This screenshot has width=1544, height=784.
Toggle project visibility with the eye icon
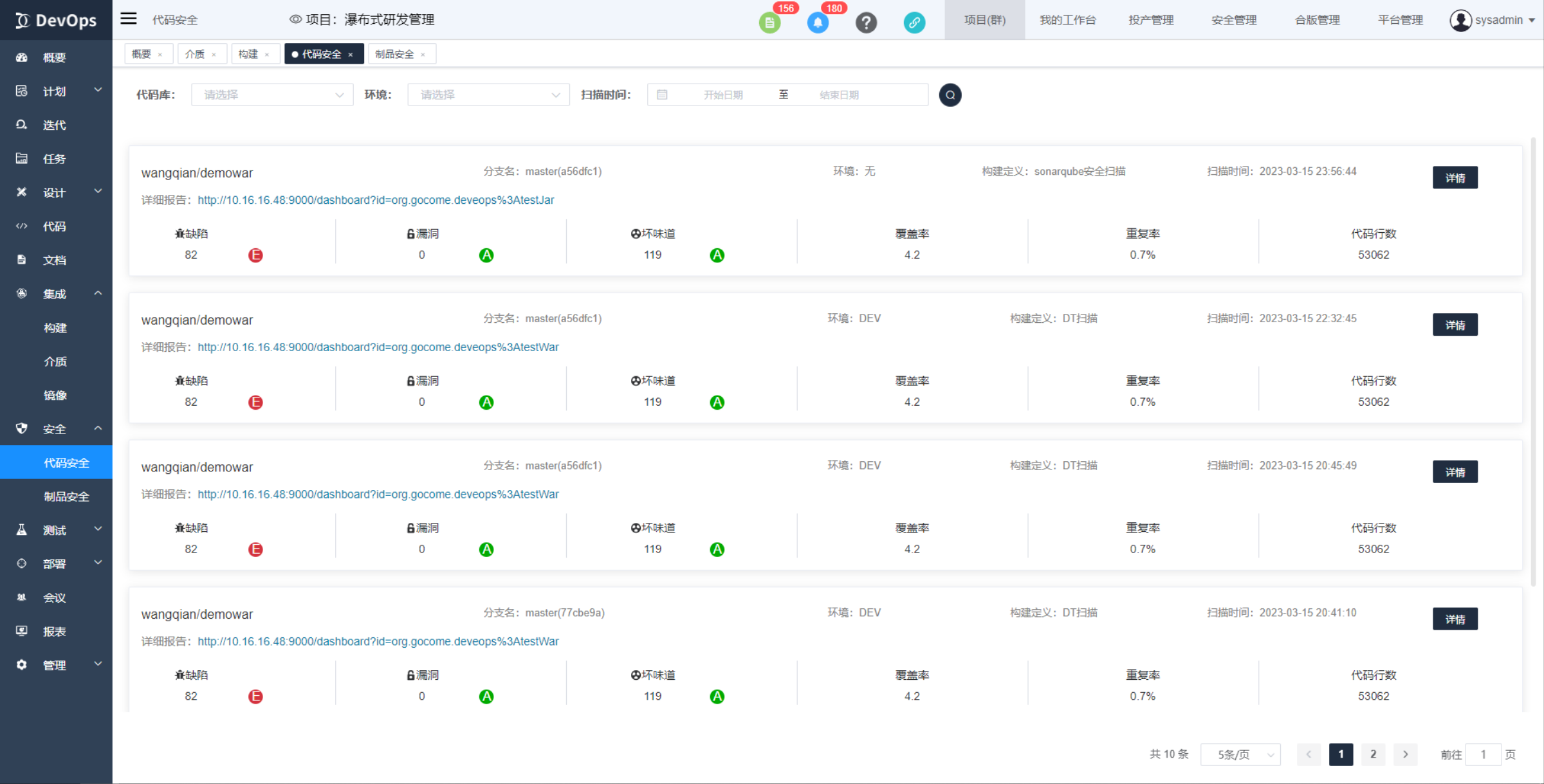pyautogui.click(x=295, y=19)
